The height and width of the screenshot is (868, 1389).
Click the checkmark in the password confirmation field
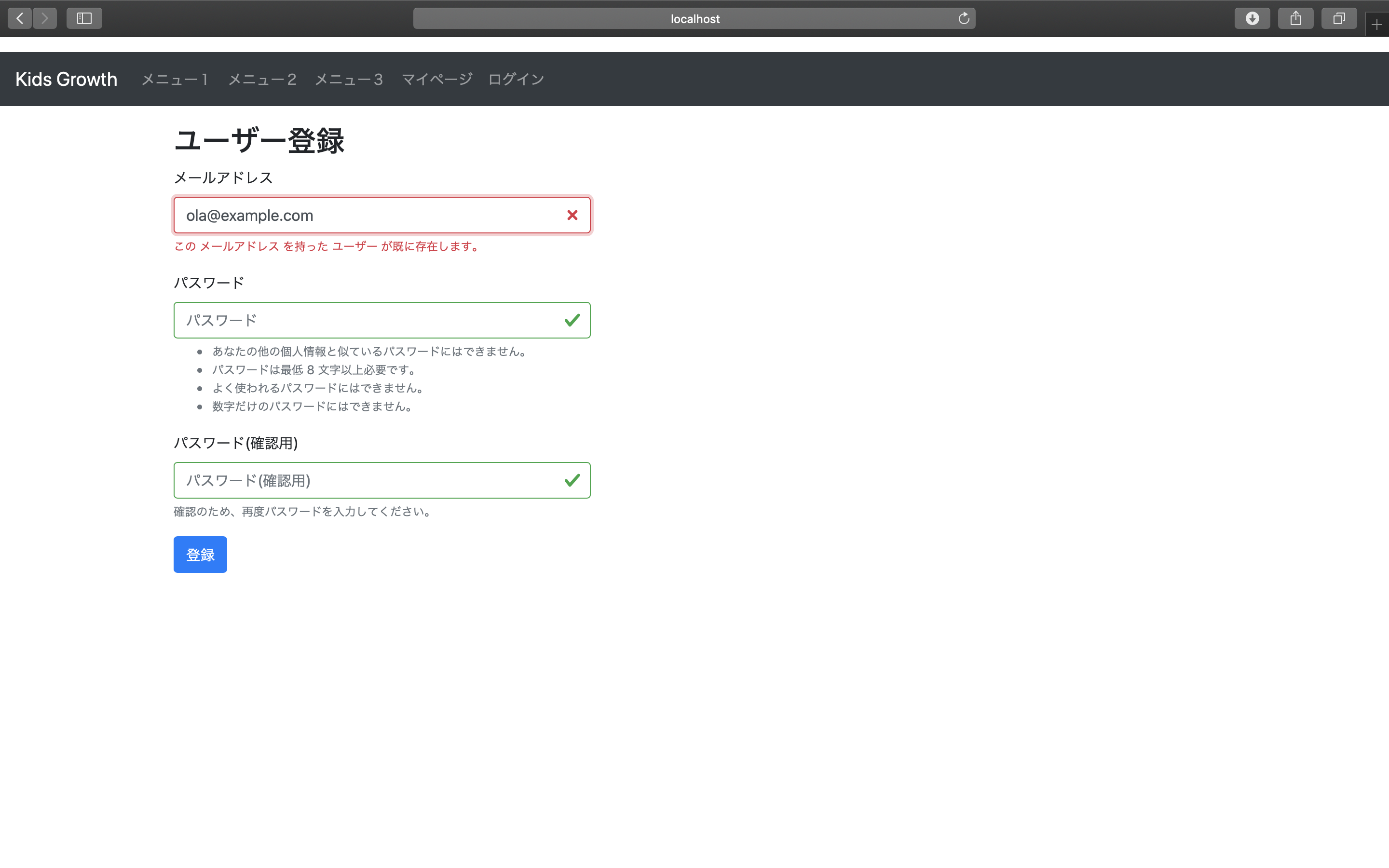[572, 480]
